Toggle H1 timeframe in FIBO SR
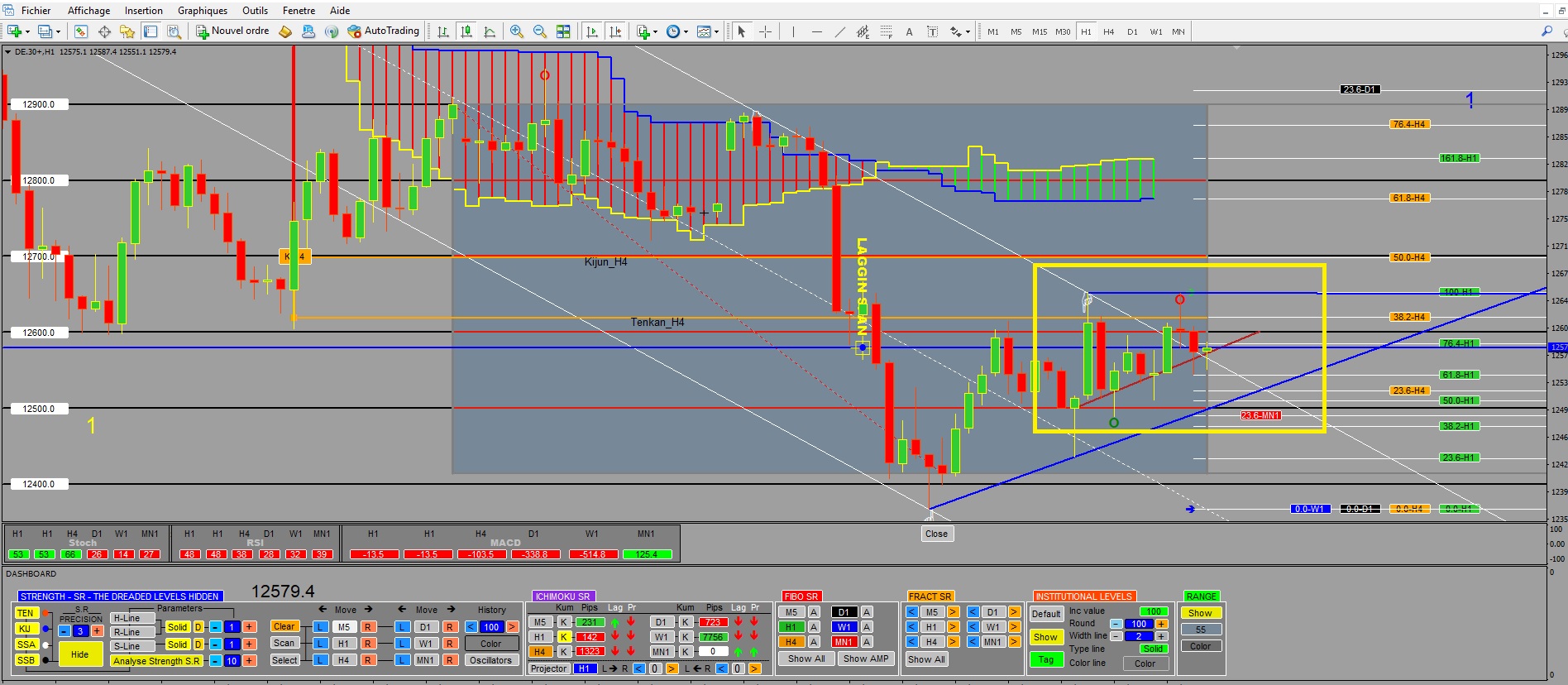Viewport: 1568px width, 685px height. 791,627
